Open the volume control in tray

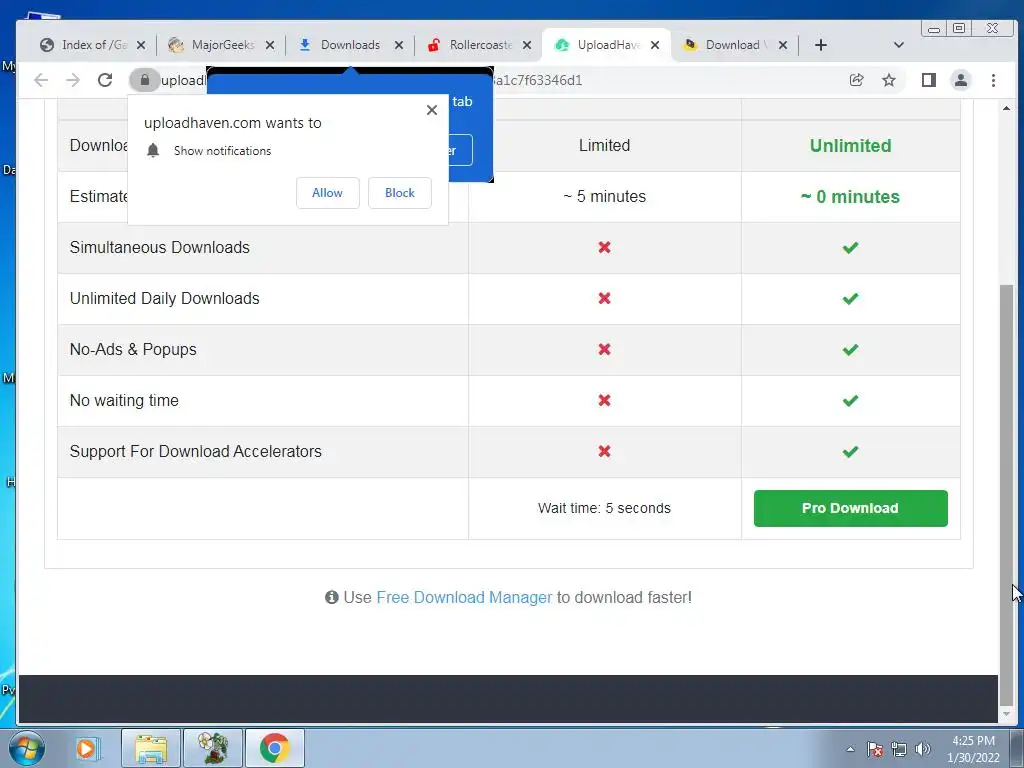click(923, 749)
